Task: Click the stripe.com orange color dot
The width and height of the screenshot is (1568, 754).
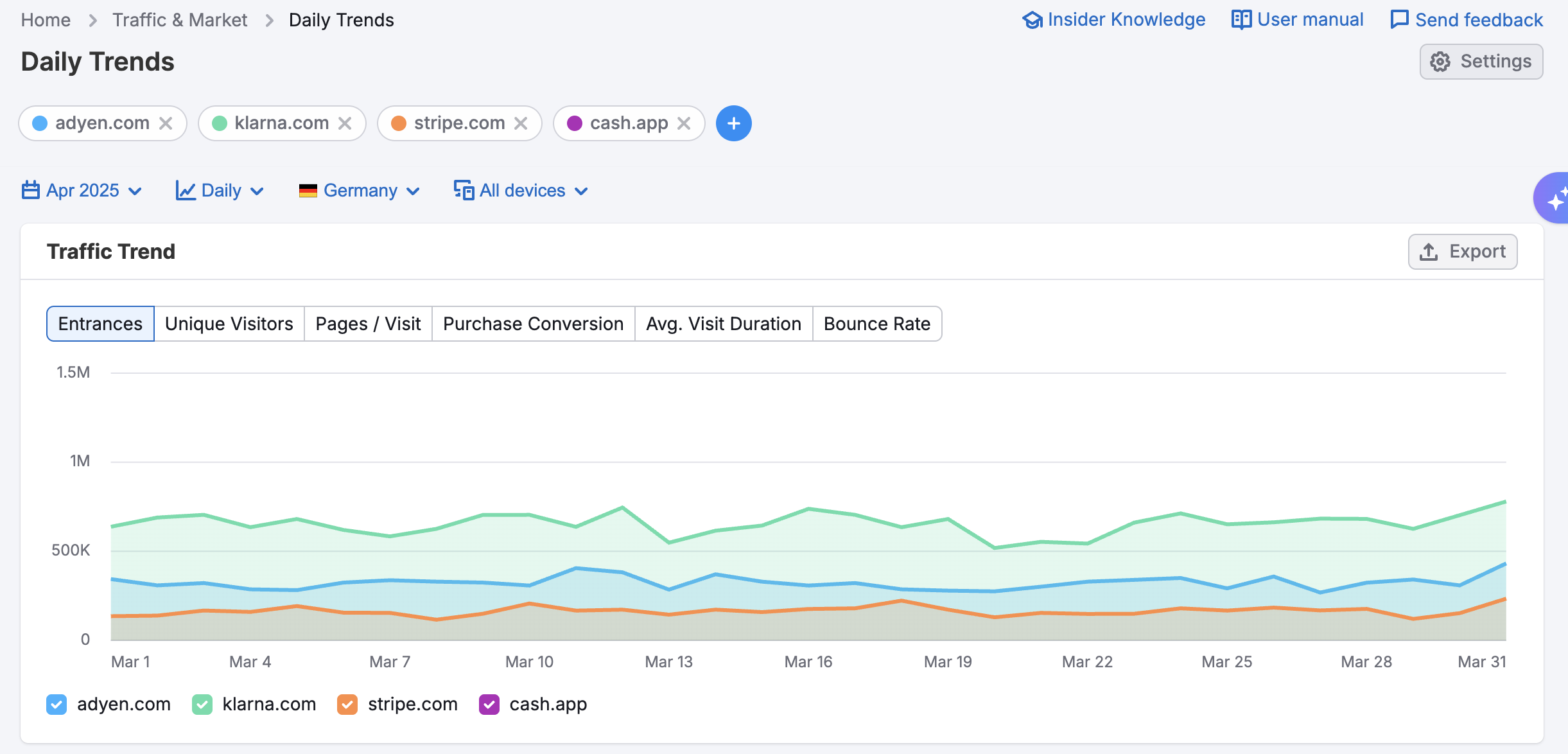Action: tap(399, 123)
